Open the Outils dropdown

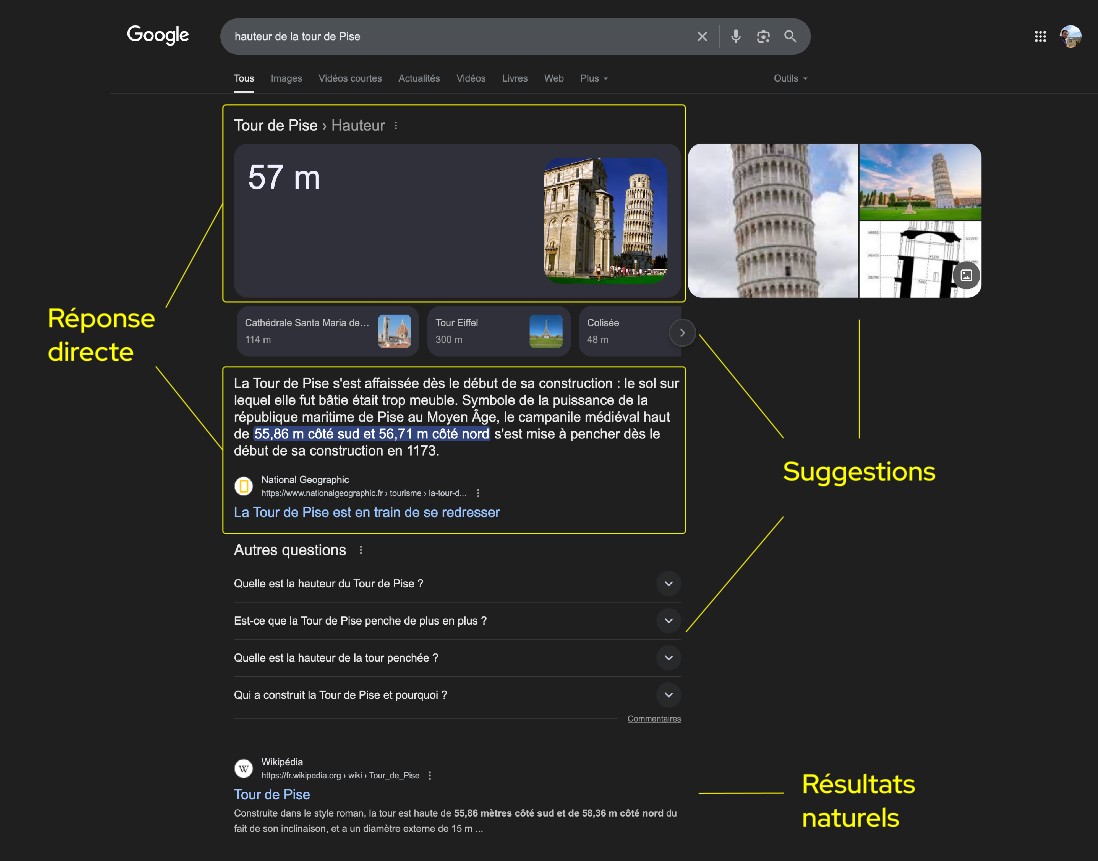coord(790,79)
